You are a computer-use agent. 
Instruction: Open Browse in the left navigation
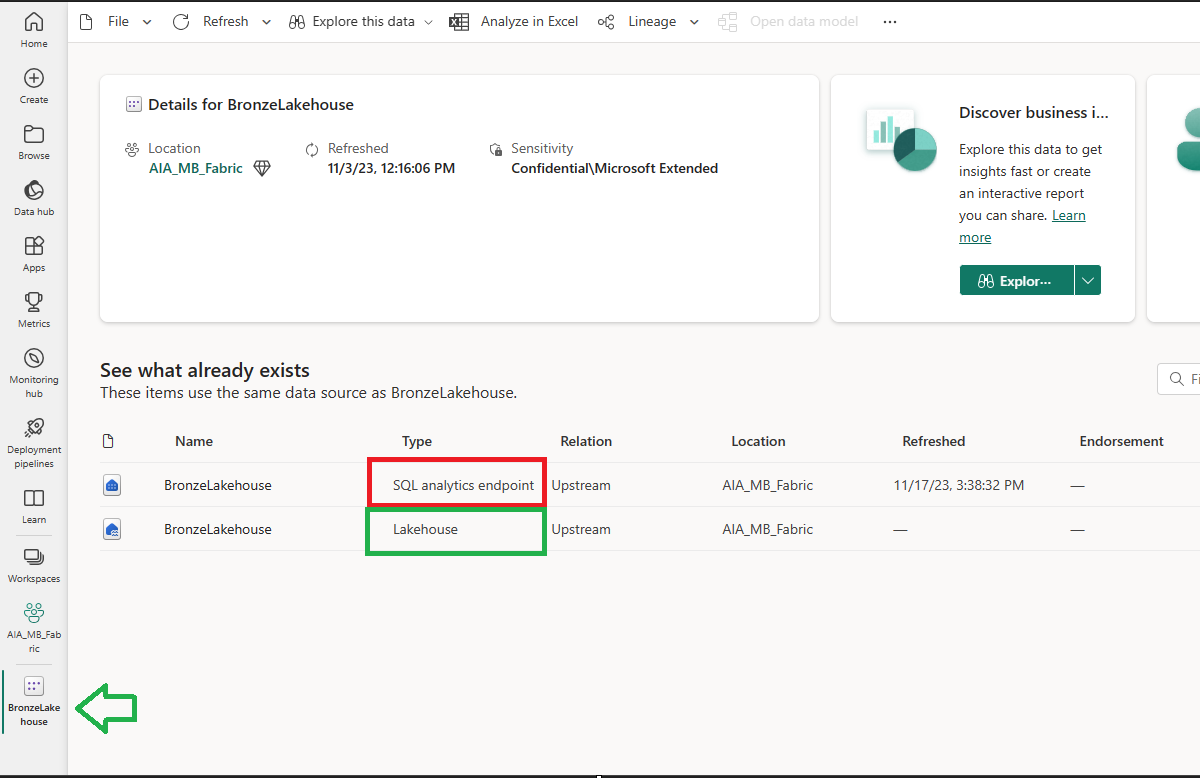[x=34, y=142]
